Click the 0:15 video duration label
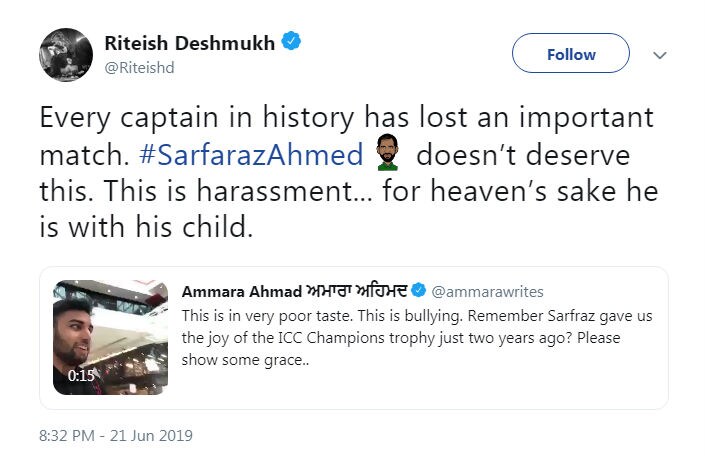The height and width of the screenshot is (456, 706). click(x=80, y=376)
